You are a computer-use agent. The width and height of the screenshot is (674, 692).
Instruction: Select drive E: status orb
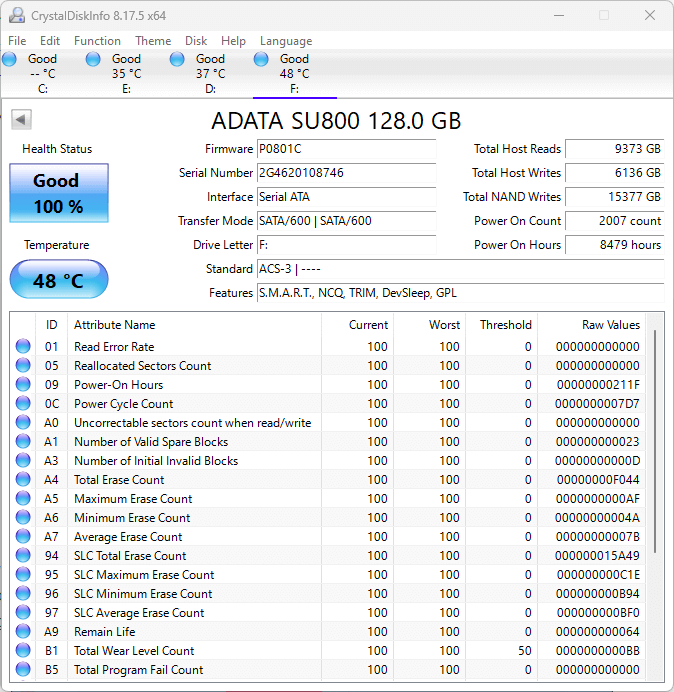point(93,59)
